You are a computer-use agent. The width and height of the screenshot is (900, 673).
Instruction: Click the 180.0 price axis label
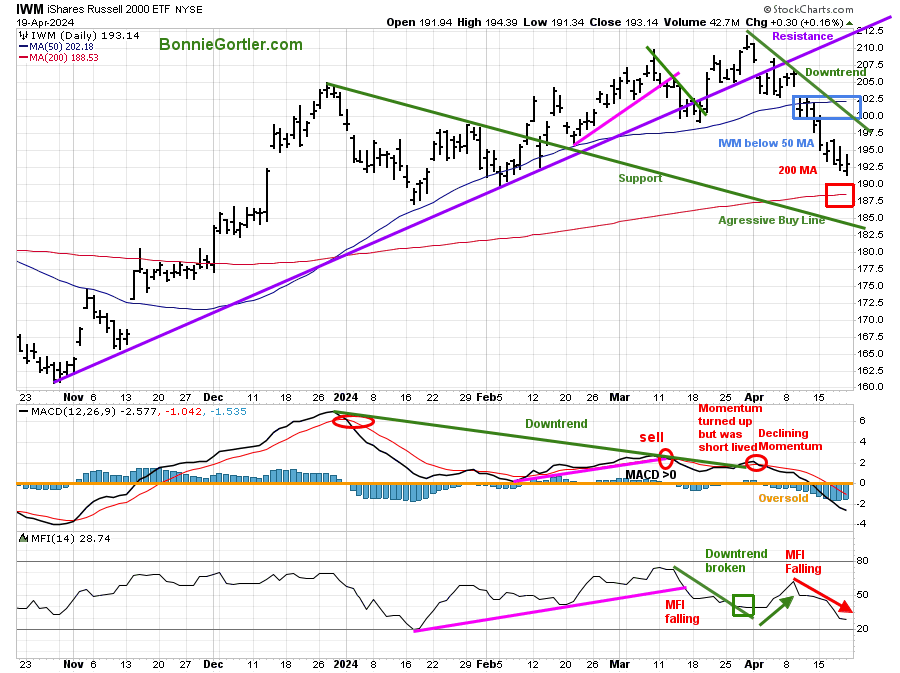click(870, 251)
